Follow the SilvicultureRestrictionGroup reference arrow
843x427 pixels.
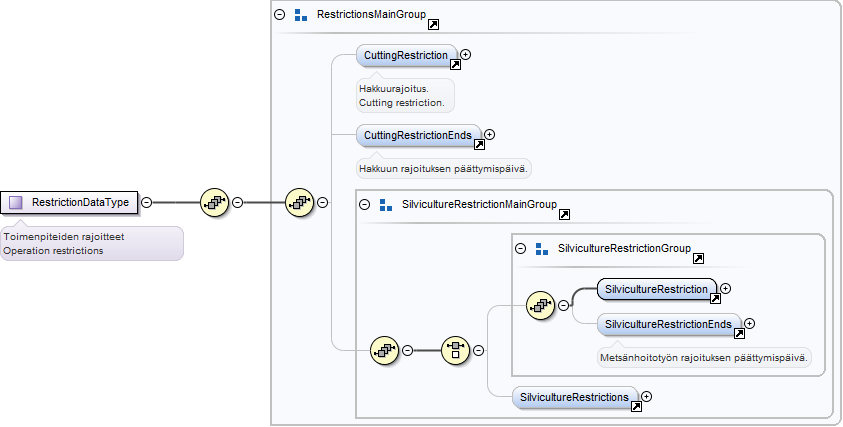(x=698, y=259)
